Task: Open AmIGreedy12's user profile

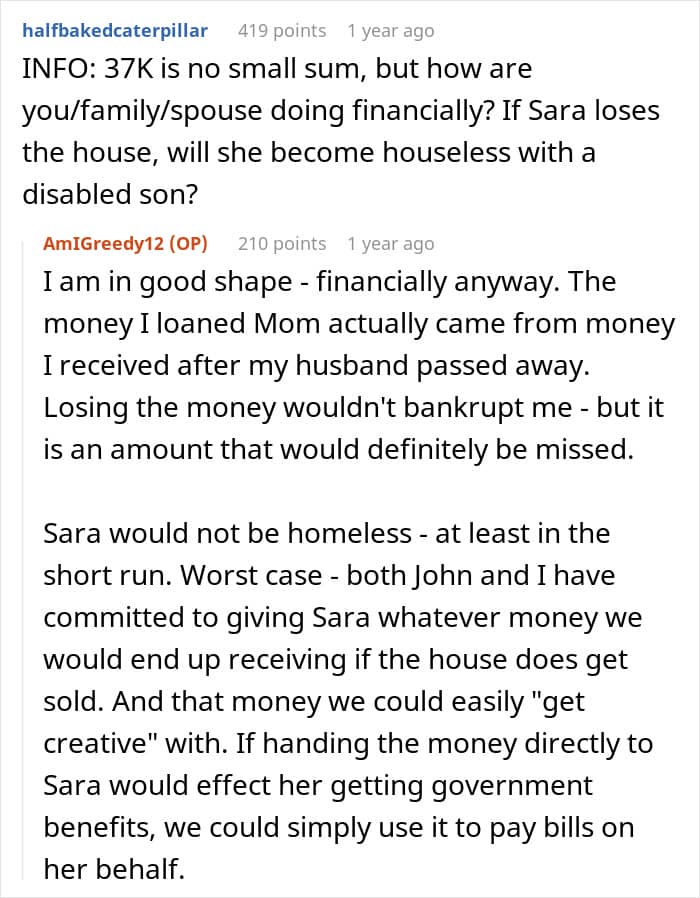Action: (104, 243)
